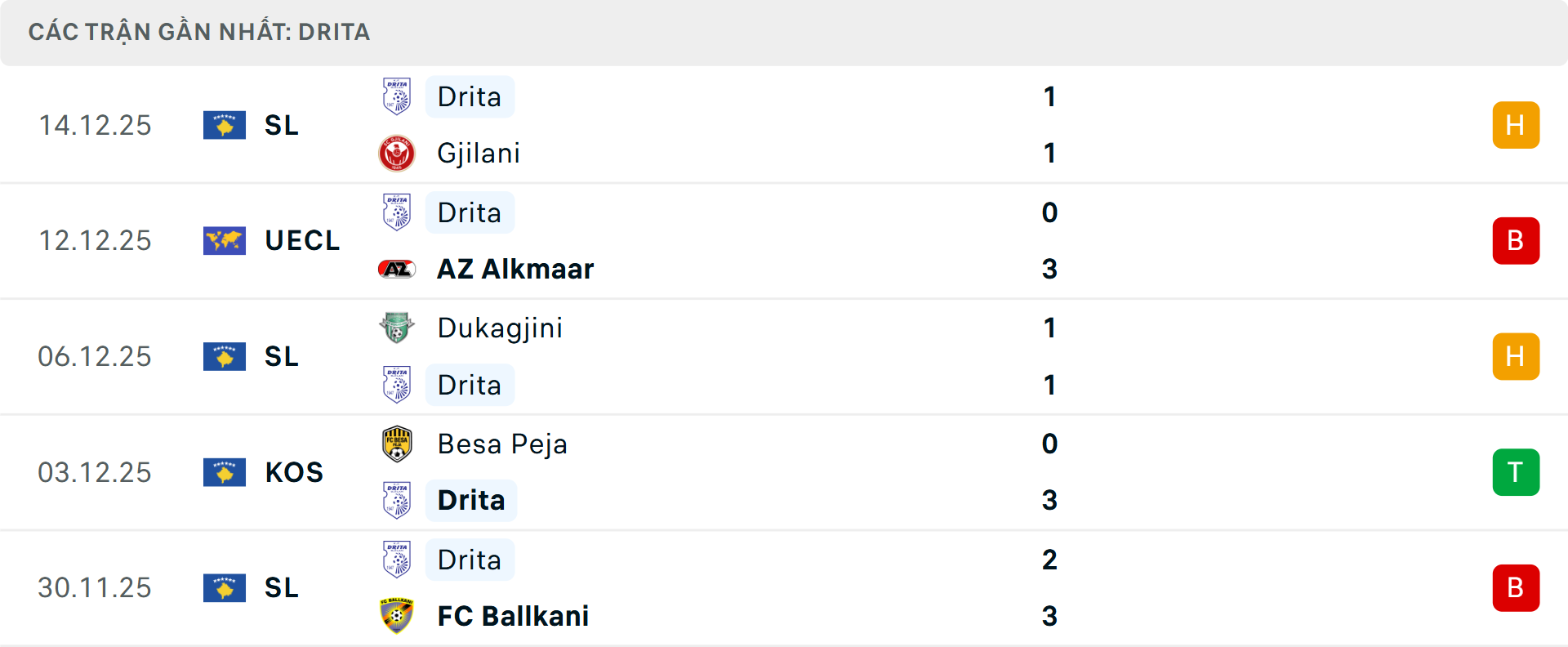
Task: Click Drita crest in 14.12.25 match
Action: click(x=397, y=96)
